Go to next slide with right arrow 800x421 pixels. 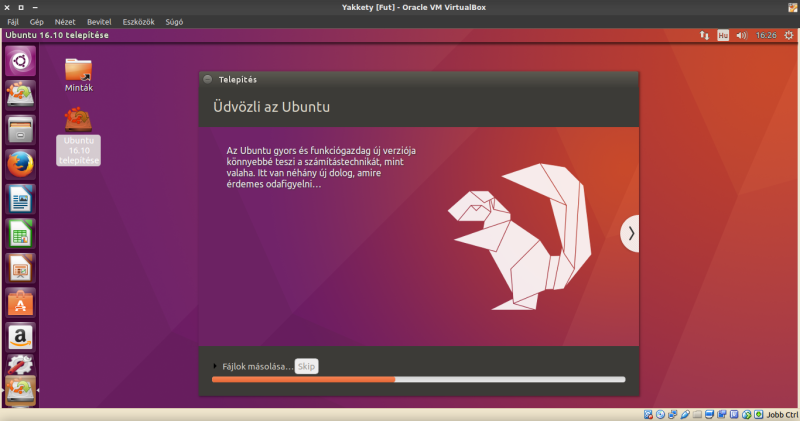point(631,233)
